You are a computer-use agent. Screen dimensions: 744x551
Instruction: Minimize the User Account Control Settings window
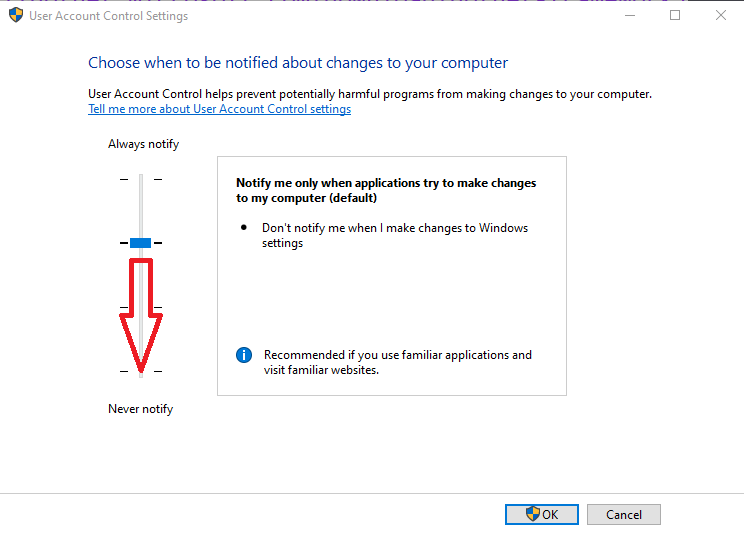(x=630, y=15)
